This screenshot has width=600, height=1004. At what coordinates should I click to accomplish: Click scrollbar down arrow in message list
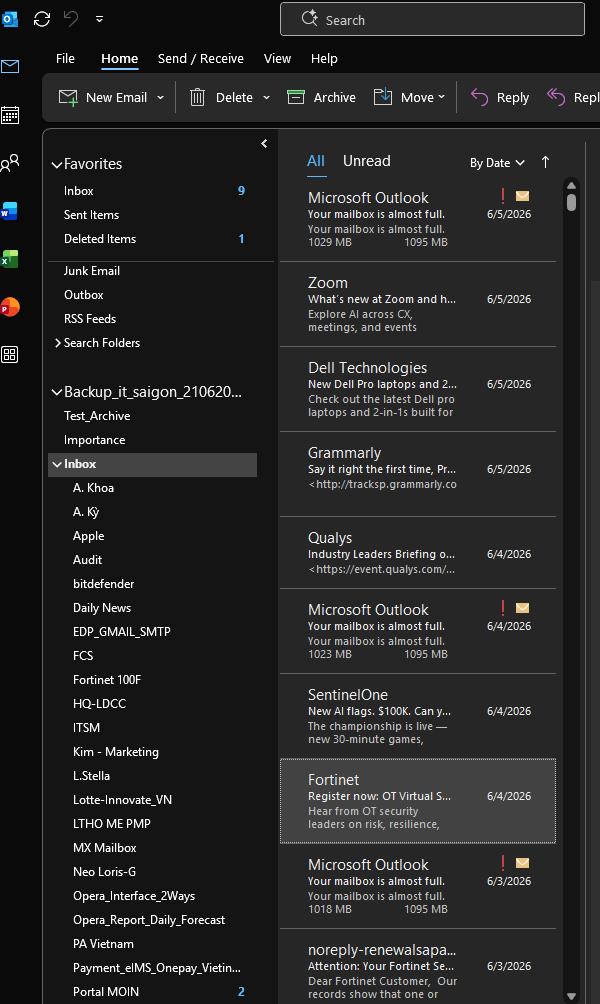[x=571, y=996]
